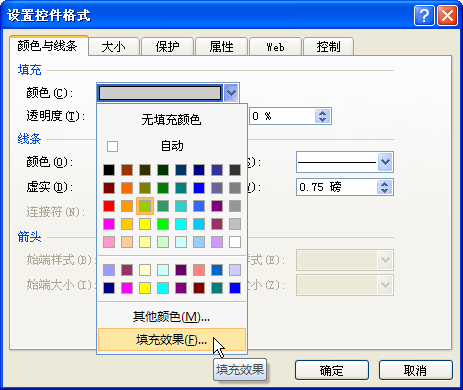Pick the purple swatch in third row
The image size is (463, 390).
pyautogui.click(x=217, y=206)
